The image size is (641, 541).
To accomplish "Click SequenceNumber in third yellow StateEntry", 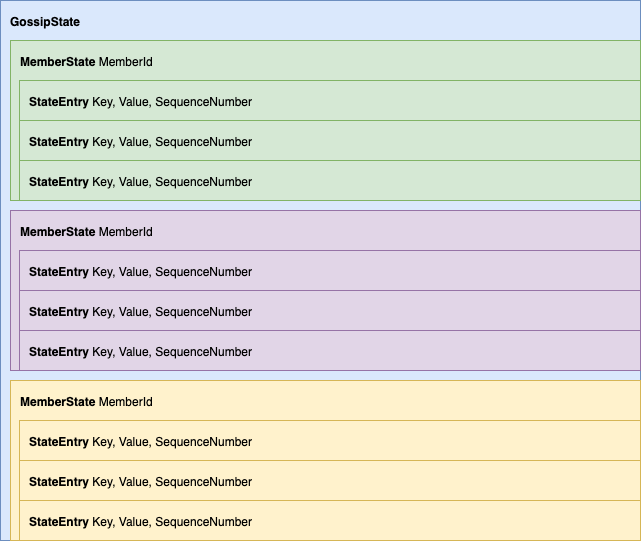I will 203,522.
